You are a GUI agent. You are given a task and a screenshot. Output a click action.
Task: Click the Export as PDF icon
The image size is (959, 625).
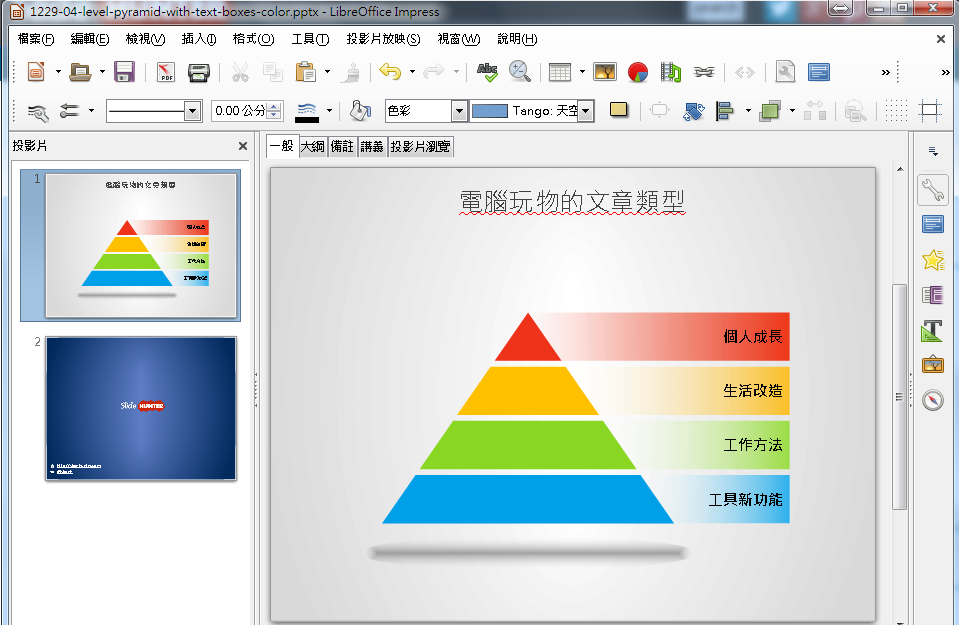coord(165,72)
